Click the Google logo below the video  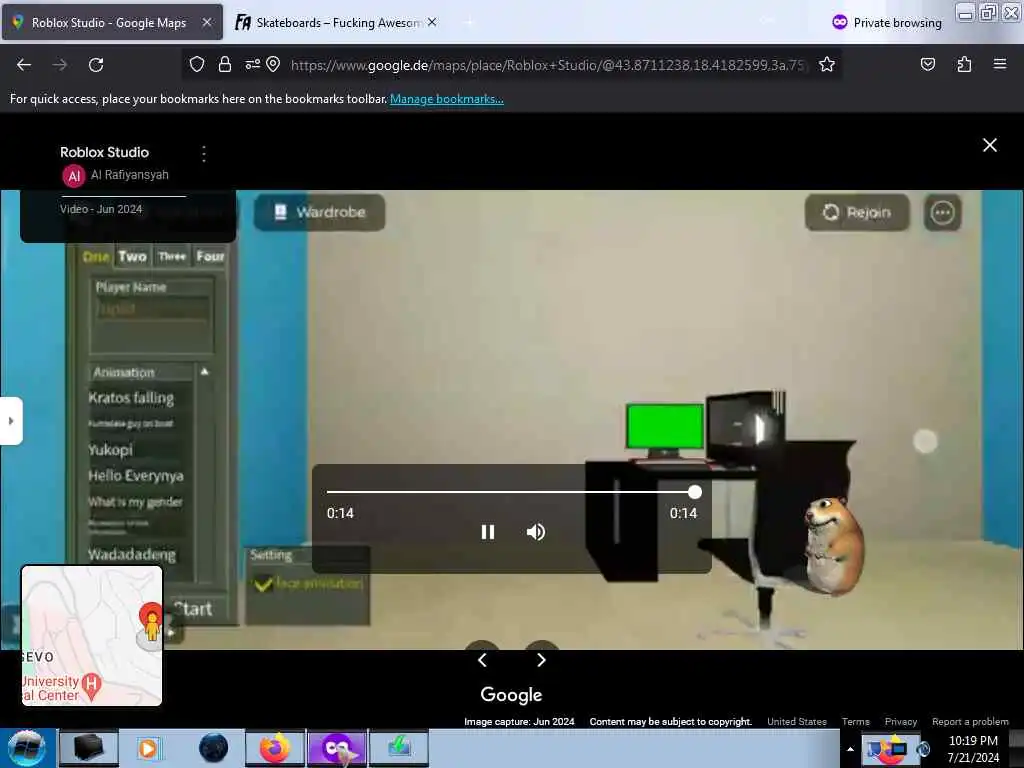511,695
